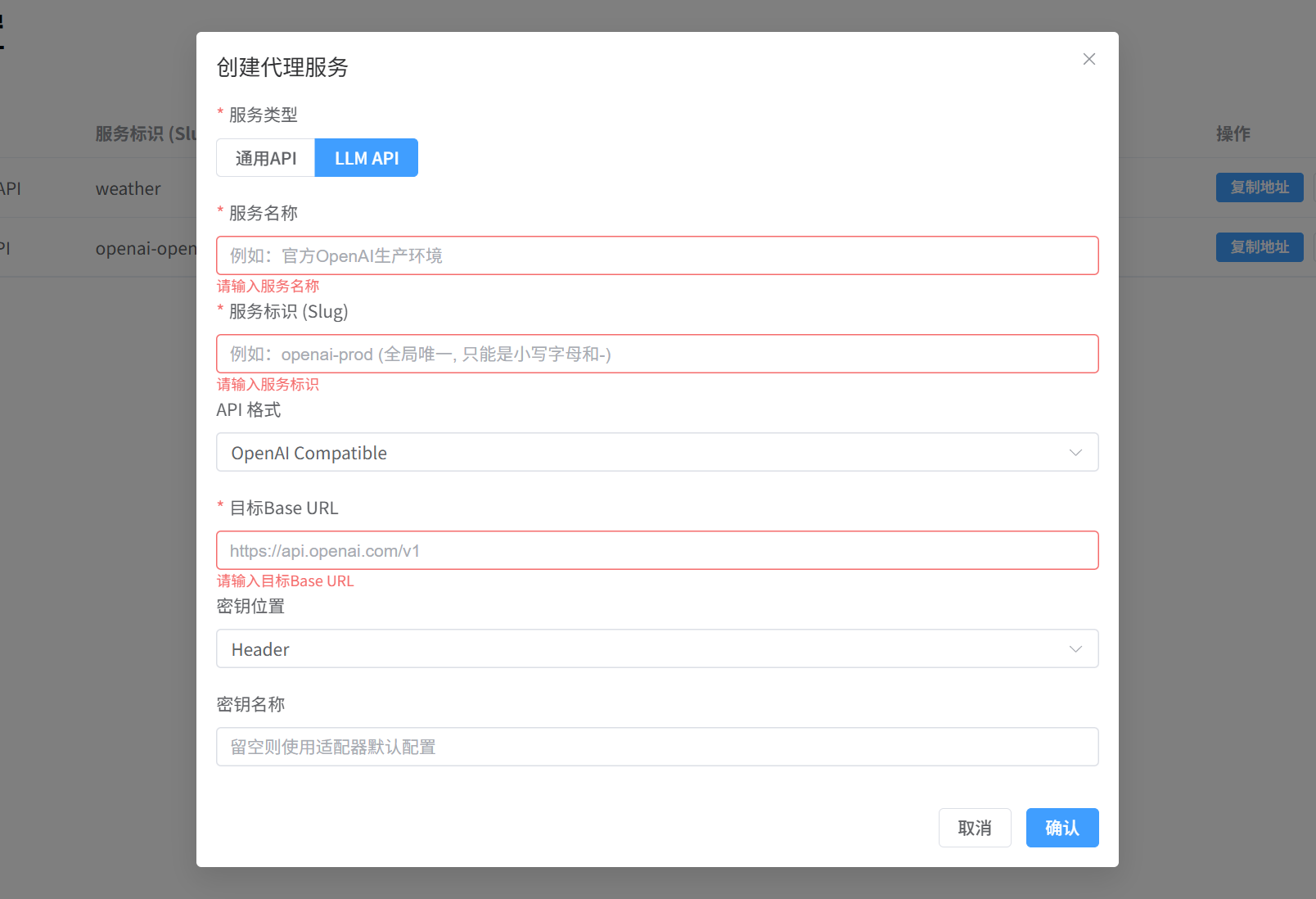
Task: Click 复制地址 button for weather row
Action: click(x=1259, y=187)
